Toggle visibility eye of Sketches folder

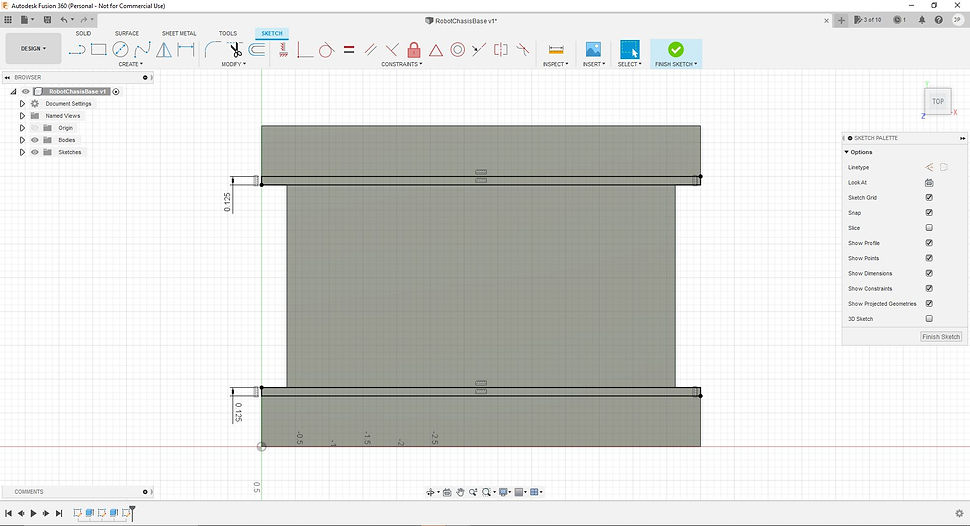click(35, 152)
